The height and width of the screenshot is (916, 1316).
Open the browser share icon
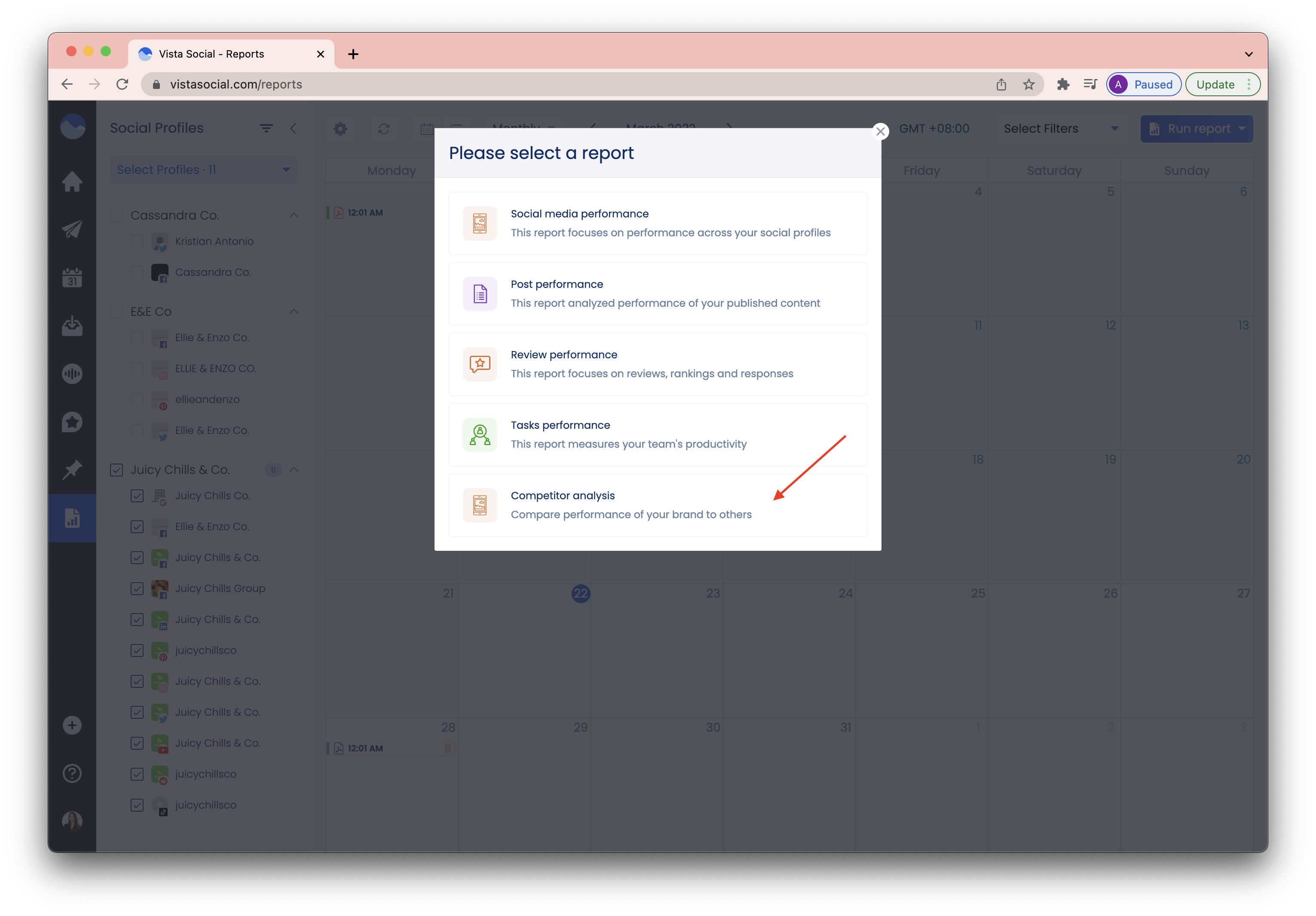coord(1001,84)
